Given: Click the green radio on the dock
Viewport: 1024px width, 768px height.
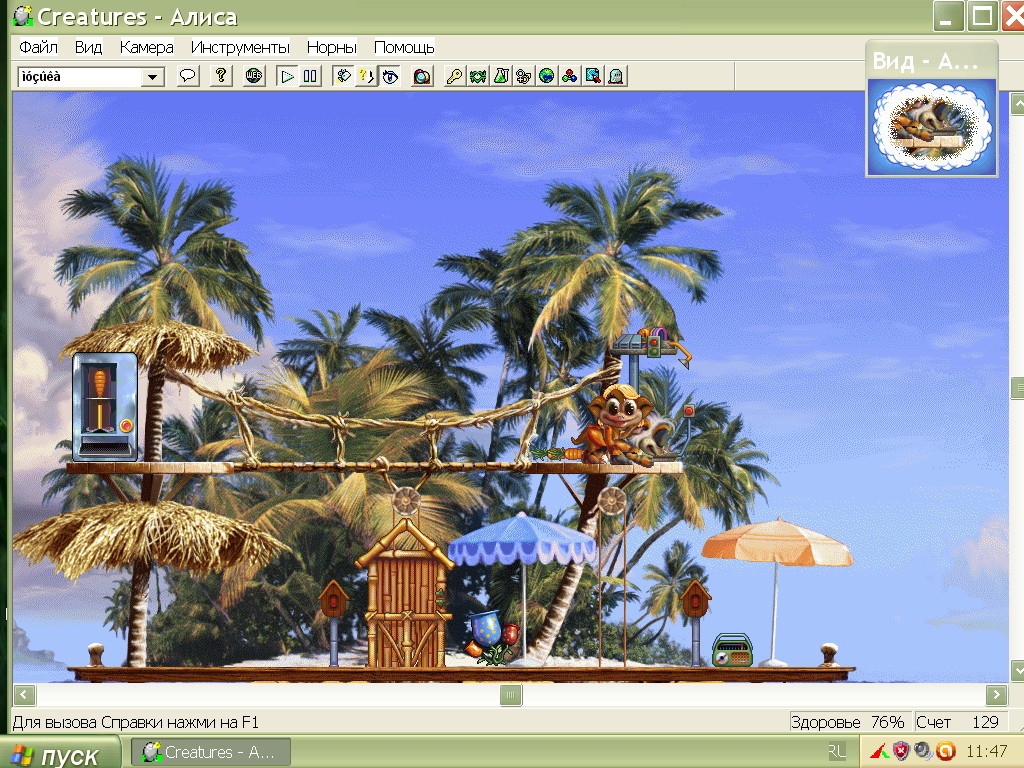Looking at the screenshot, I should click(732, 650).
